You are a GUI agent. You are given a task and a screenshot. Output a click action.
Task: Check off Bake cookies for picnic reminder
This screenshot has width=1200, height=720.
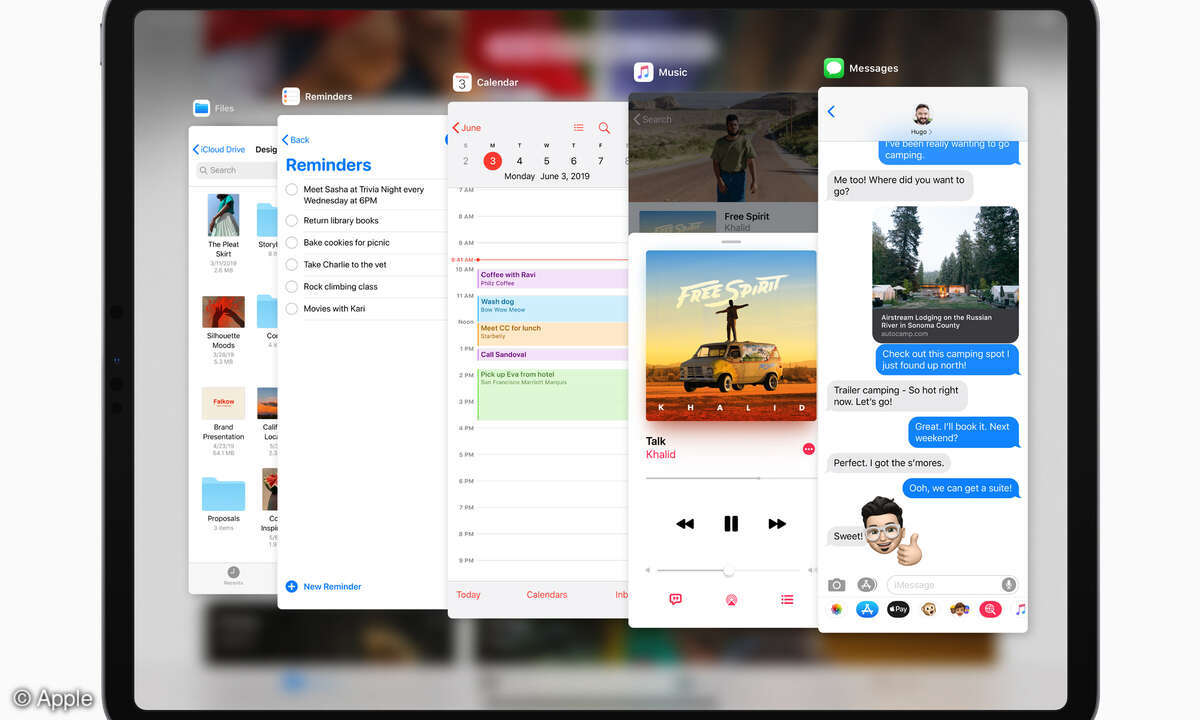pyautogui.click(x=292, y=243)
